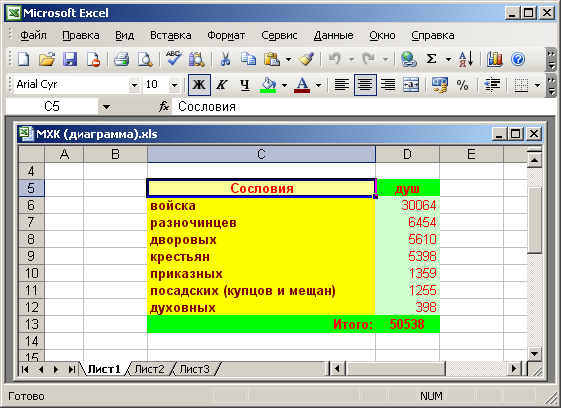The height and width of the screenshot is (408, 561).
Task: Activate the Format Painter brush
Action: tap(306, 59)
